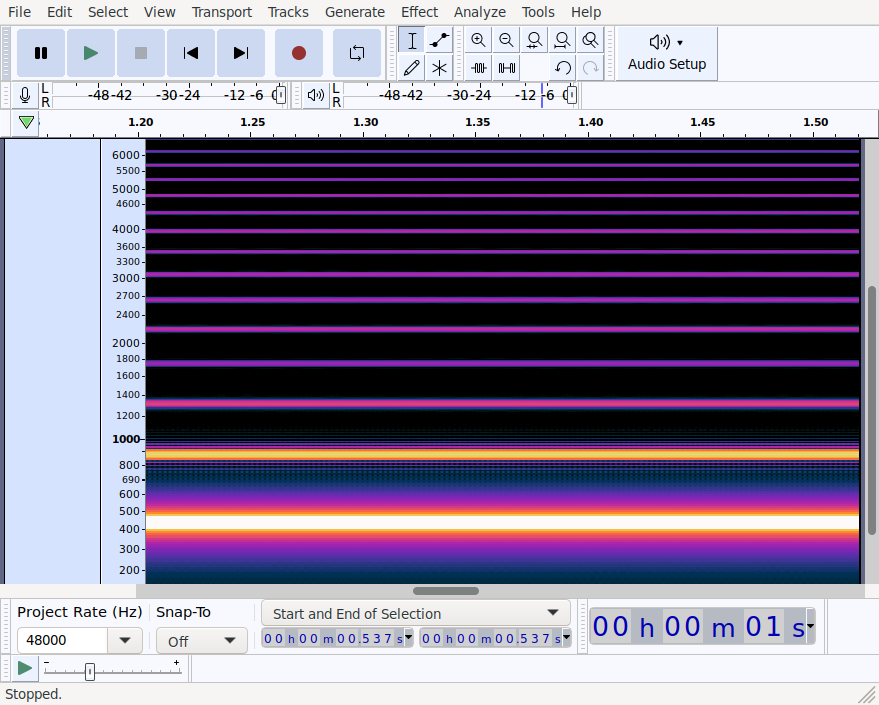Click the 4000 label on frequency scale
879x705 pixels.
(126, 229)
